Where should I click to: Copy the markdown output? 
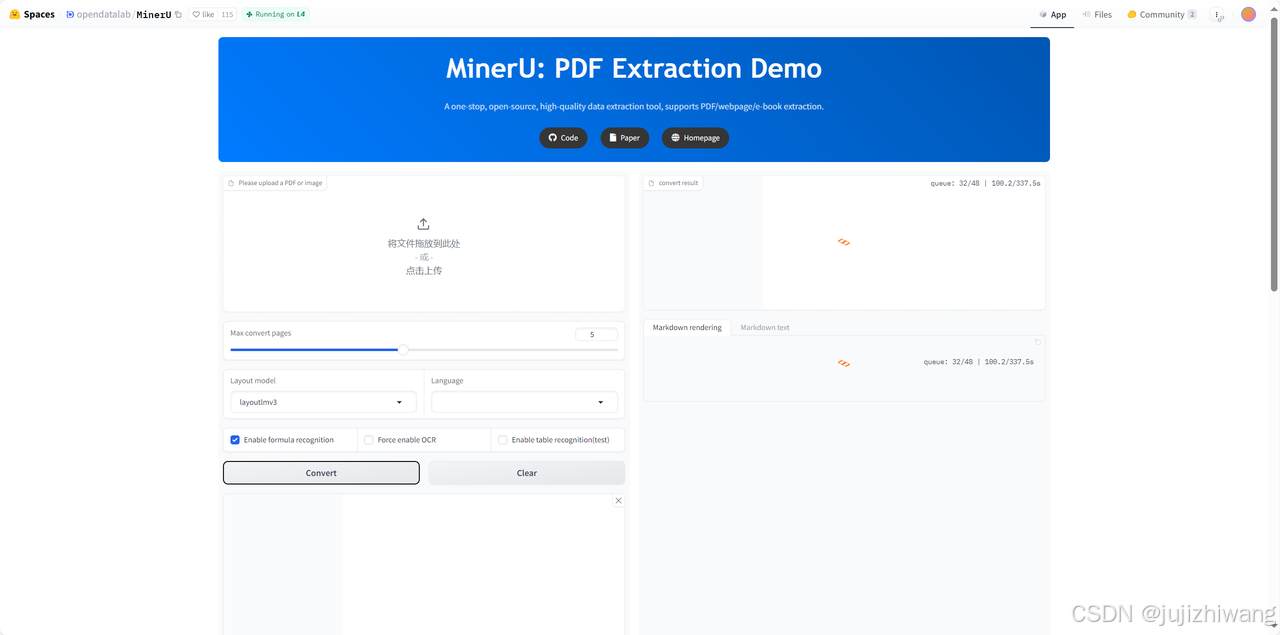point(1037,342)
